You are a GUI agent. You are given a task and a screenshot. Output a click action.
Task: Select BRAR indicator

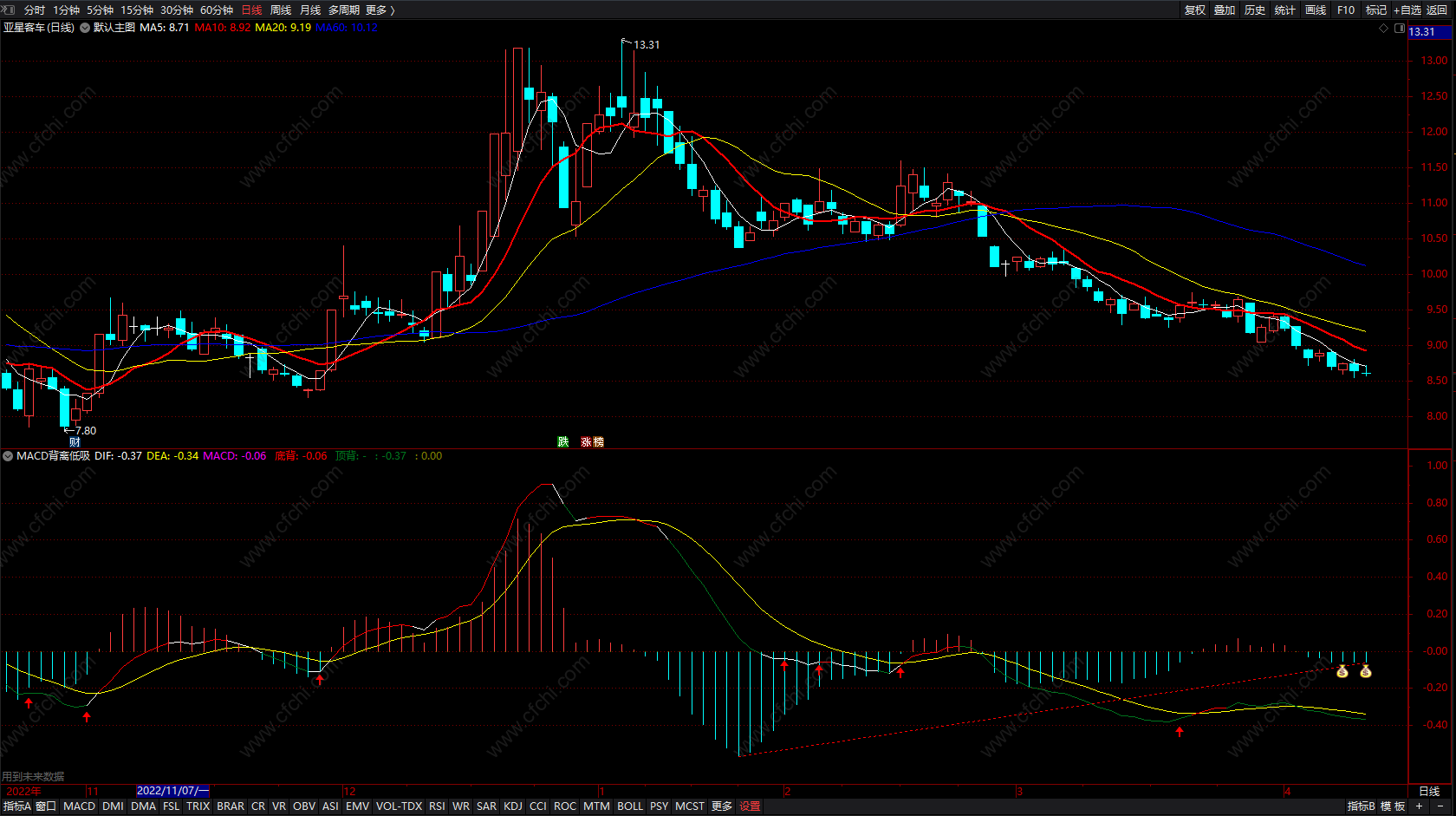coord(231,806)
